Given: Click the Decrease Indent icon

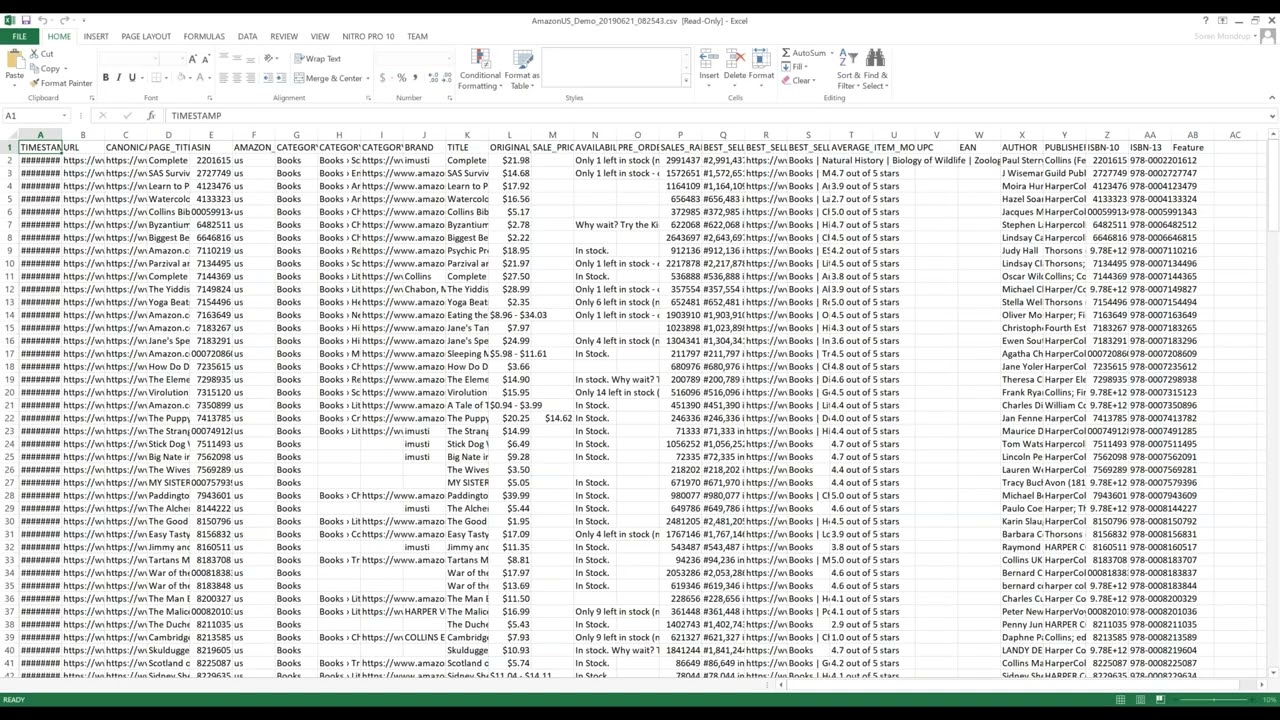Looking at the screenshot, I should pyautogui.click(x=269, y=78).
